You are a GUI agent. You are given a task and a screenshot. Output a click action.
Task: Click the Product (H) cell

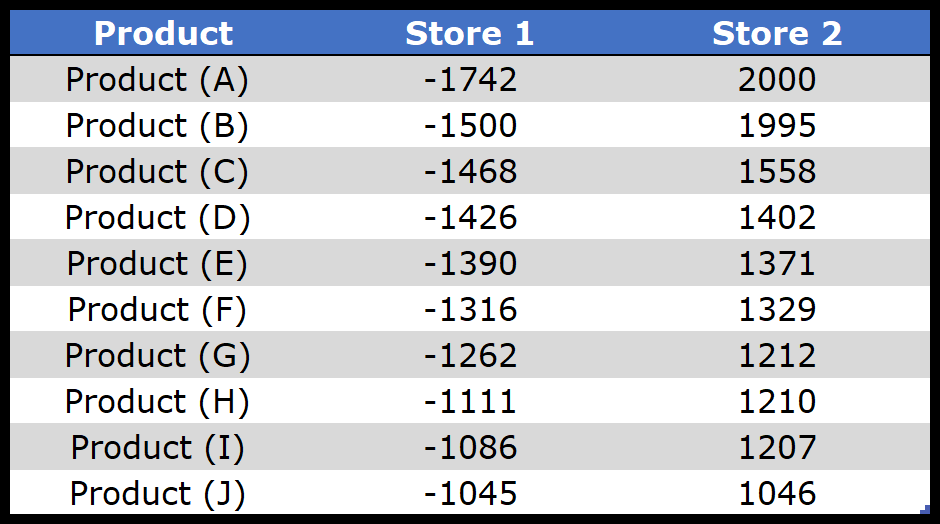coord(157,401)
